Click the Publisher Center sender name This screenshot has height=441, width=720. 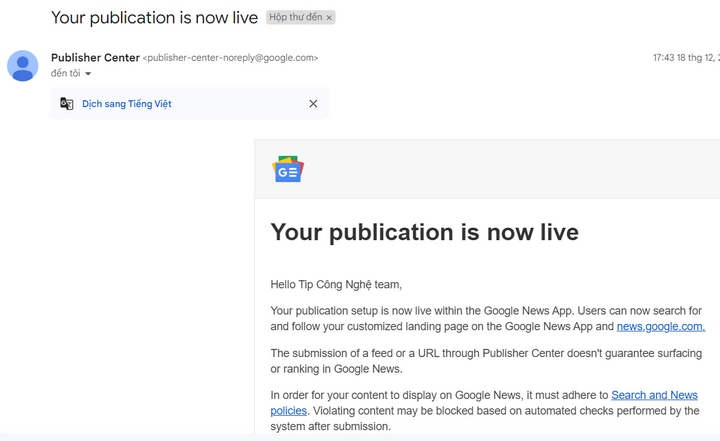click(95, 58)
